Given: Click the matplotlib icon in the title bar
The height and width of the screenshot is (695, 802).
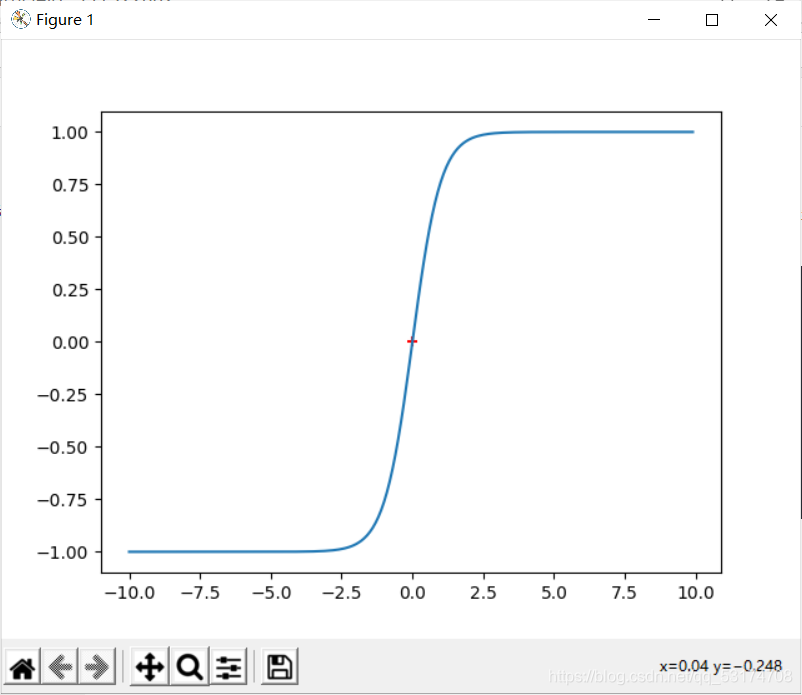Looking at the screenshot, I should (x=20, y=19).
